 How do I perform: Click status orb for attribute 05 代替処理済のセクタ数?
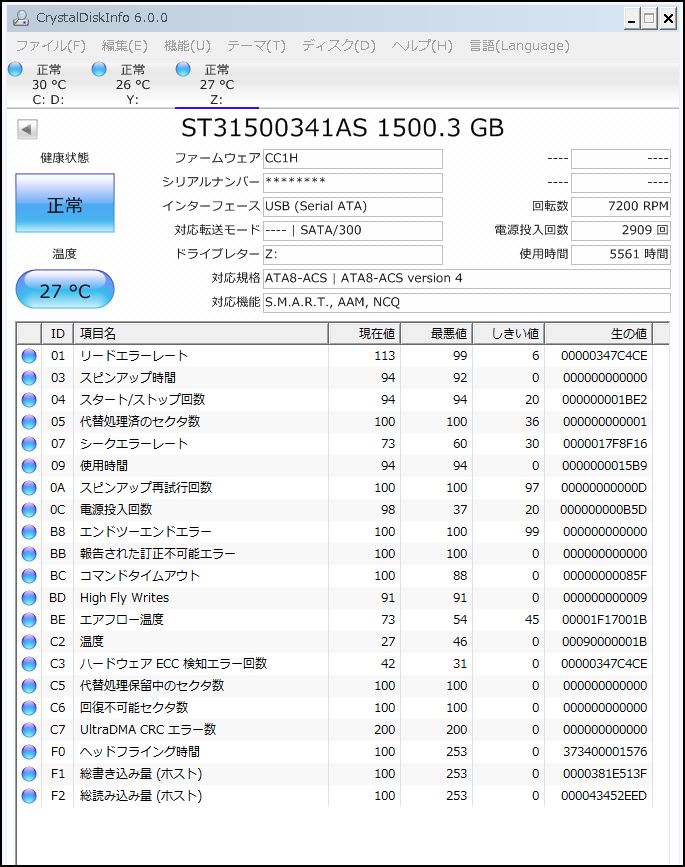click(29, 422)
